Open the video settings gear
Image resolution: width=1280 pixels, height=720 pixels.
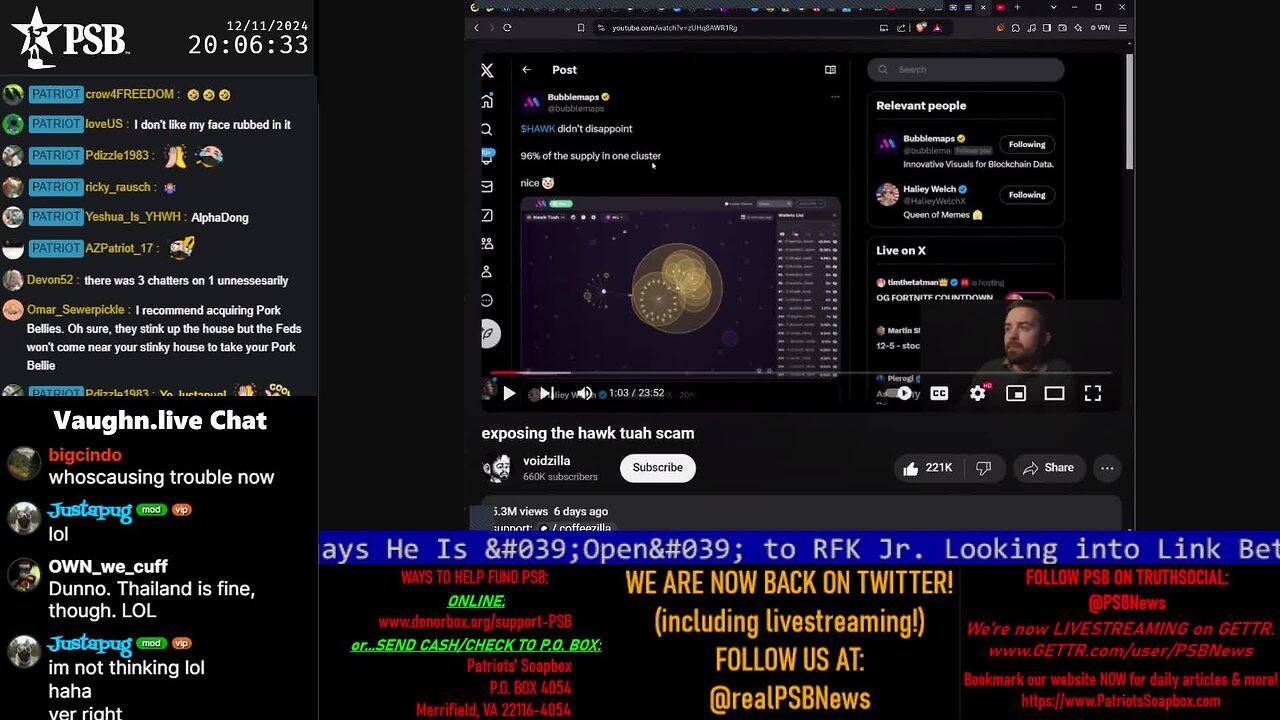[x=977, y=394]
